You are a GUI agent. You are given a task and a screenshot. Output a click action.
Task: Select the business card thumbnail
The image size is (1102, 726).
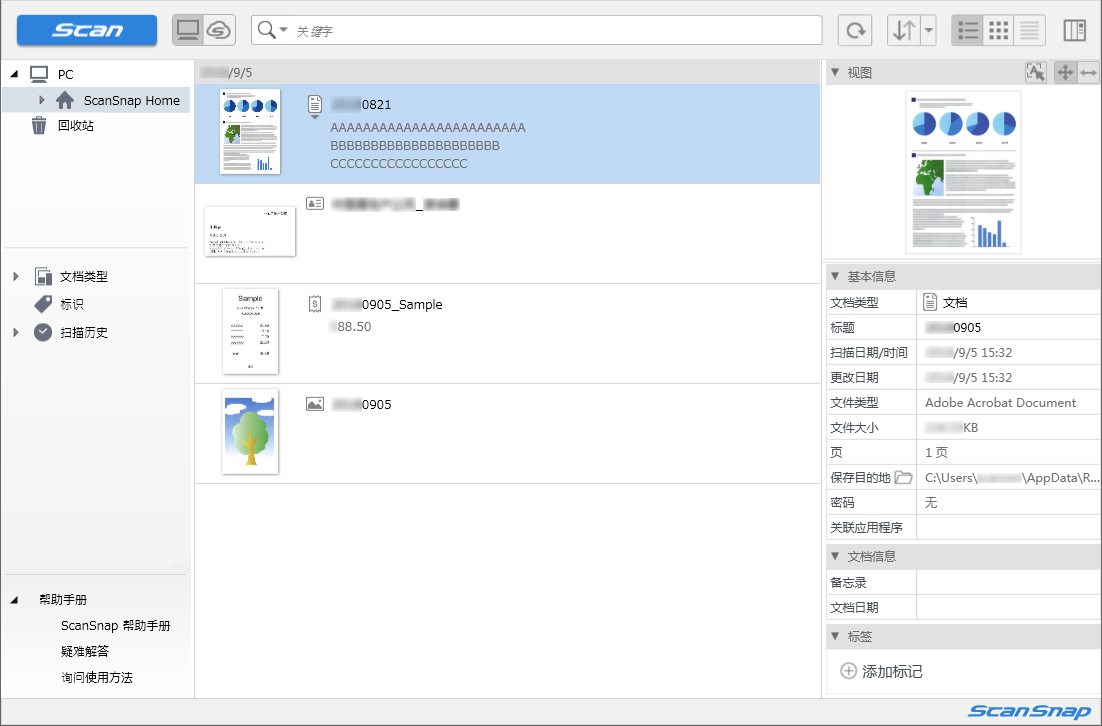[250, 231]
